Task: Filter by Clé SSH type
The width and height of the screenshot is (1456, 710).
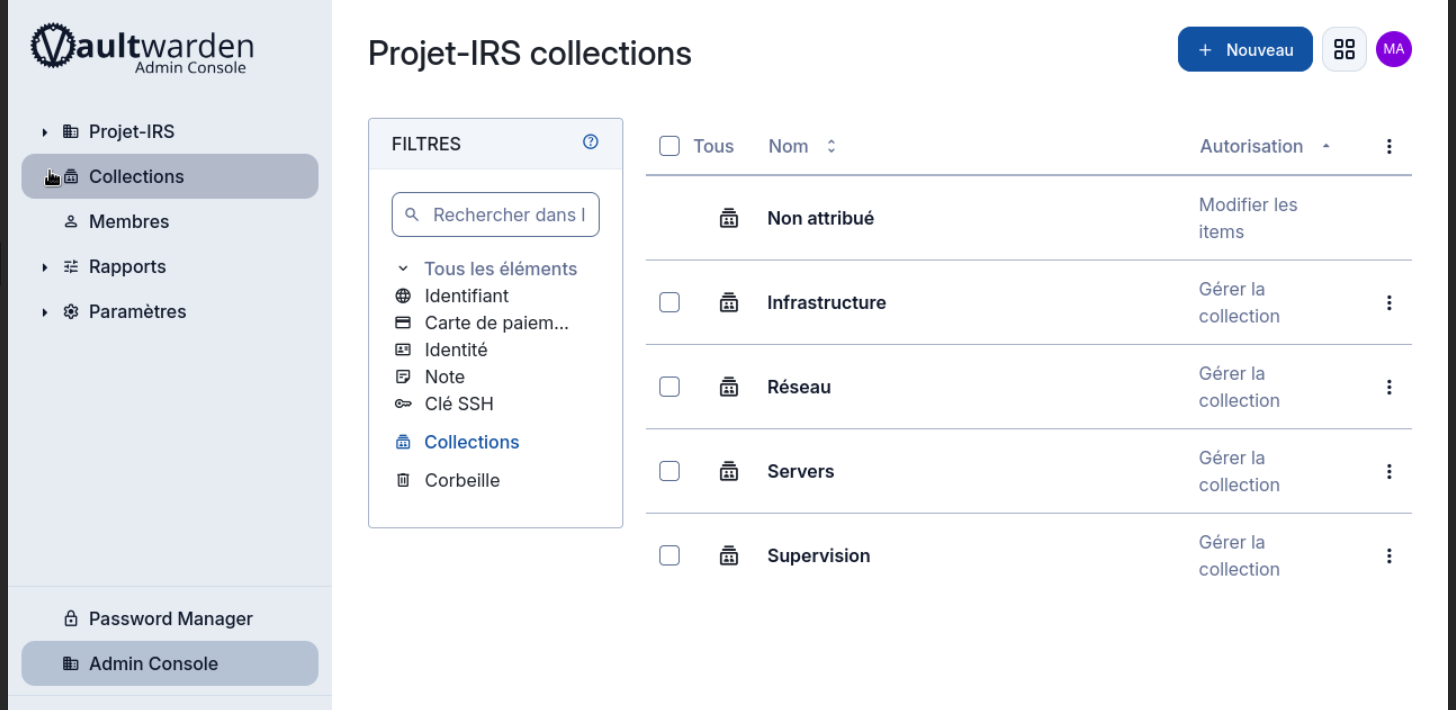Action: [x=459, y=404]
